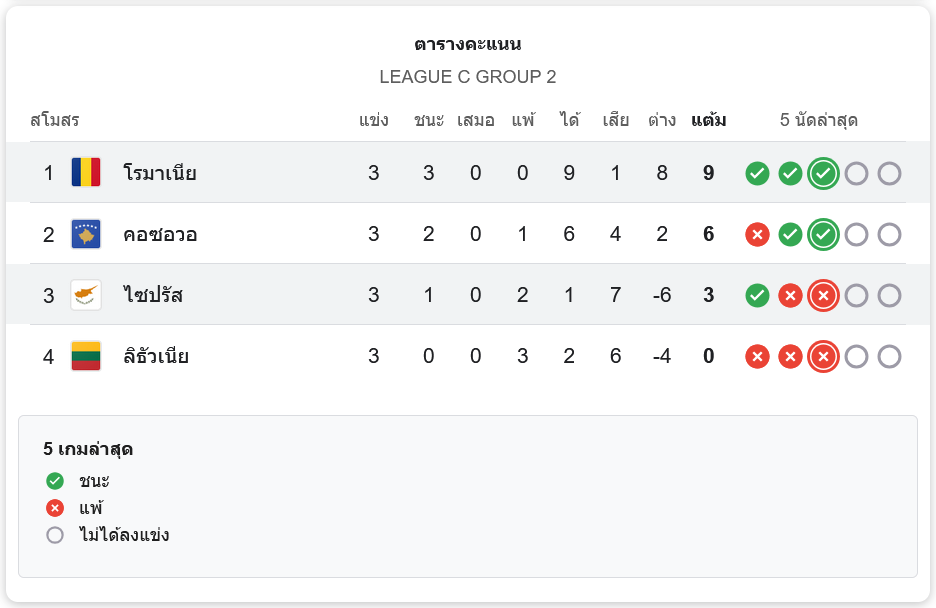Click the empty not-played circle in legend

click(x=55, y=535)
